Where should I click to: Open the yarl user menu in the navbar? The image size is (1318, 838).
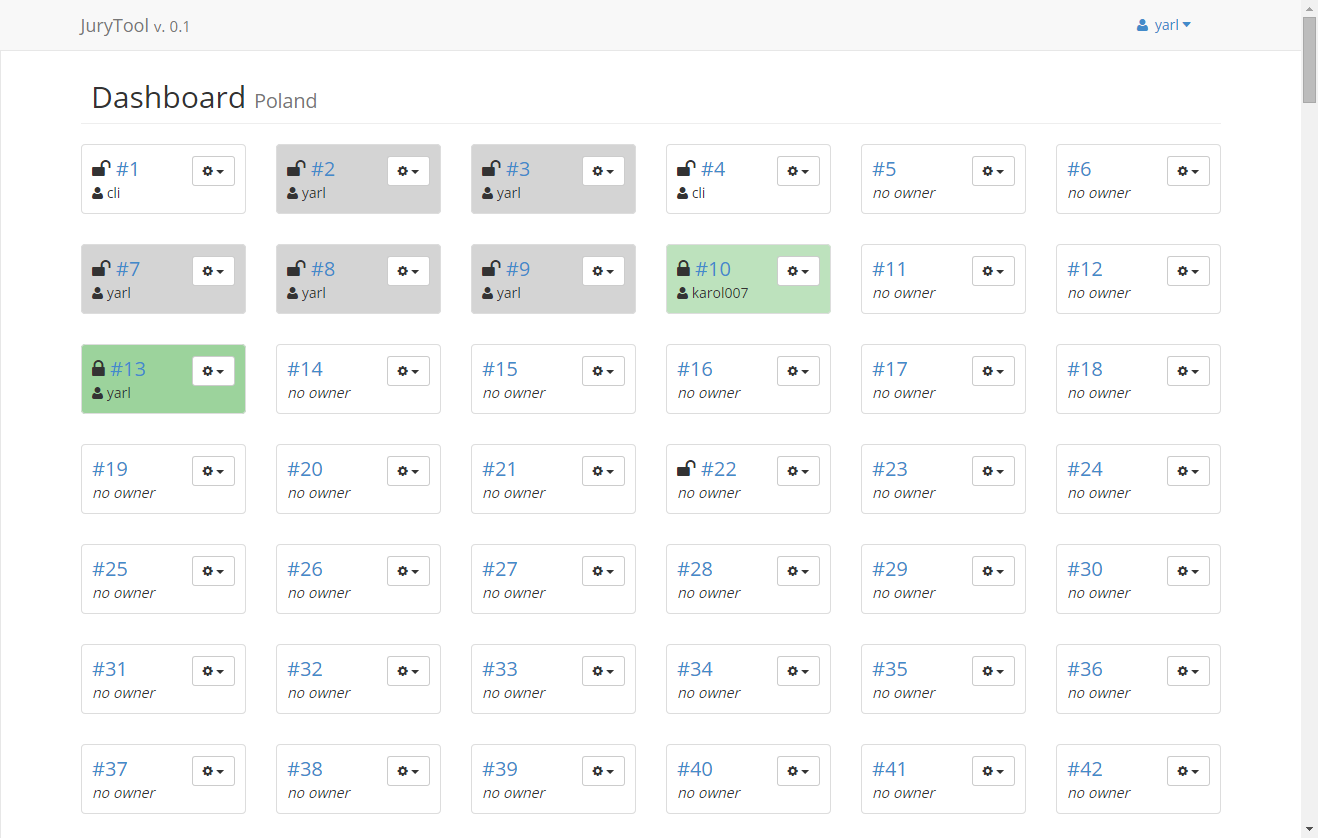[x=1164, y=25]
